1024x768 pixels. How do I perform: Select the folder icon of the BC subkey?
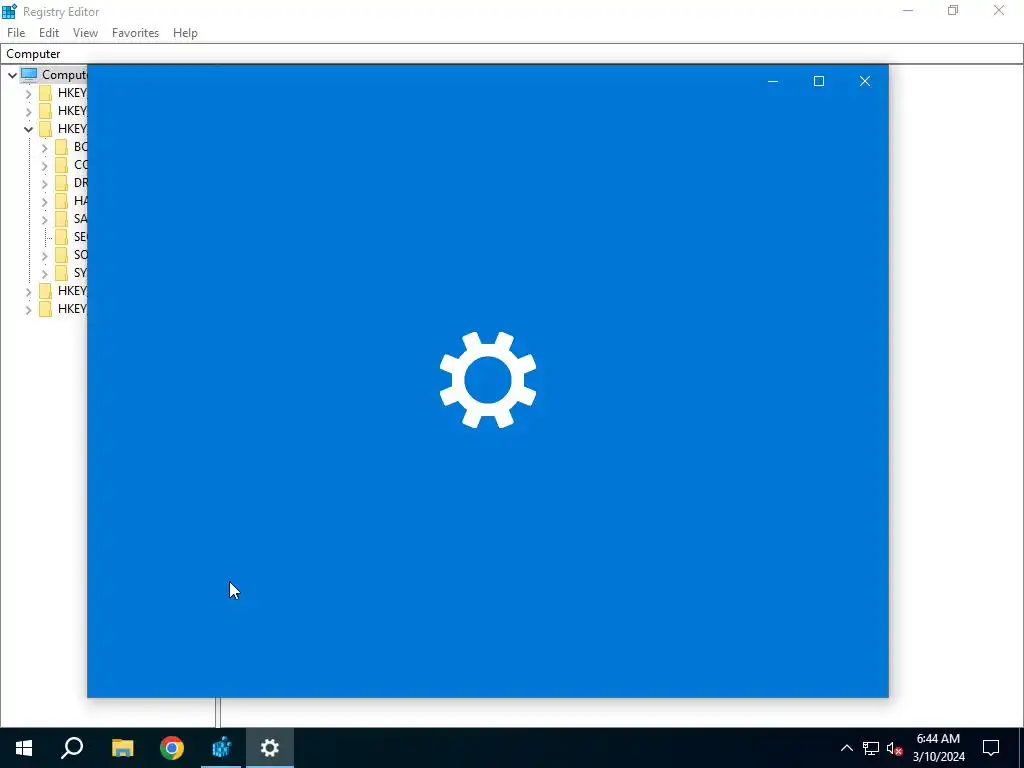(x=61, y=147)
